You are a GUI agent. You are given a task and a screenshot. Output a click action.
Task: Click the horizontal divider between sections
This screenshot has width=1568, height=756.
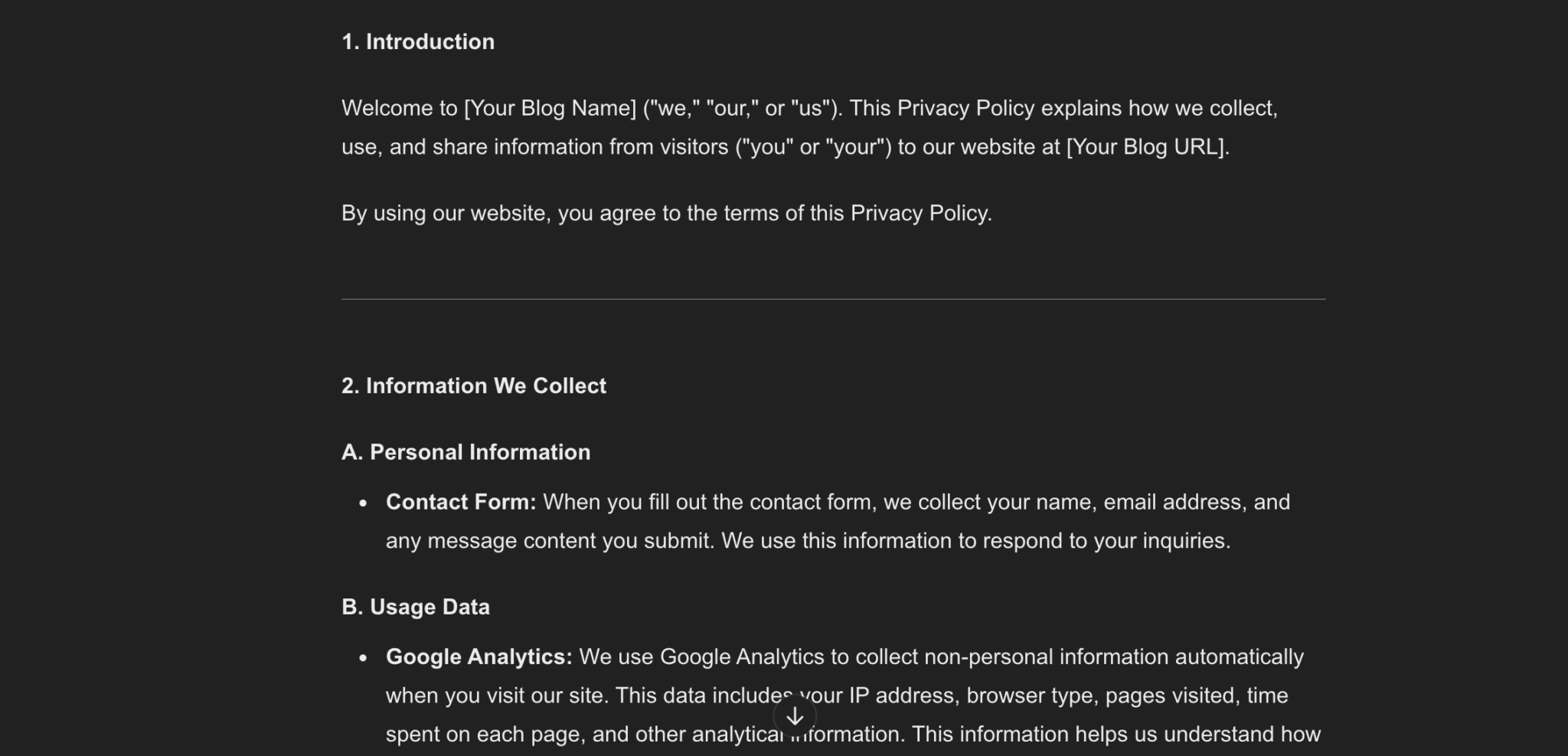tap(833, 299)
